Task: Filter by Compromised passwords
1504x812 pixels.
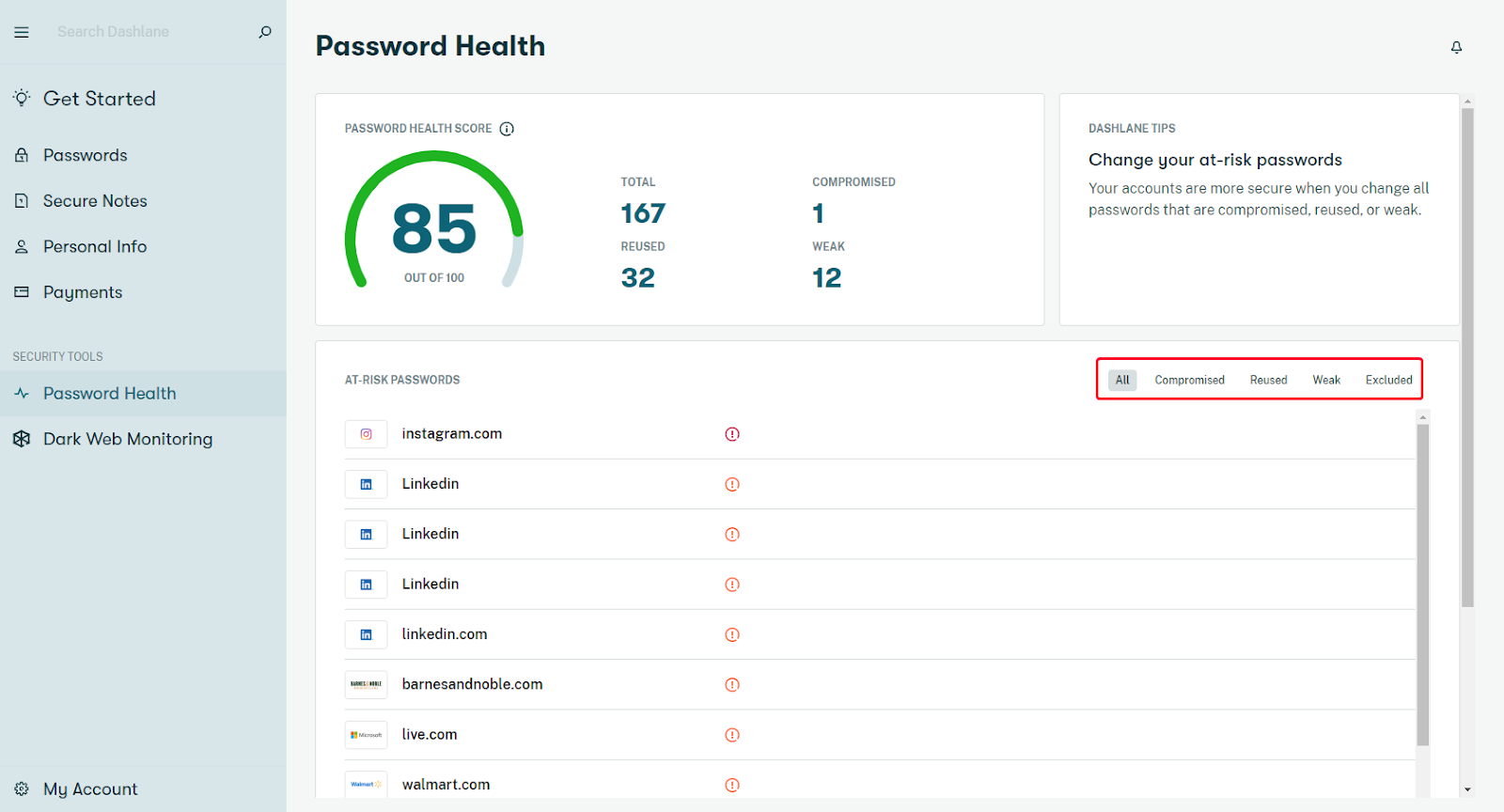Action: coord(1189,380)
